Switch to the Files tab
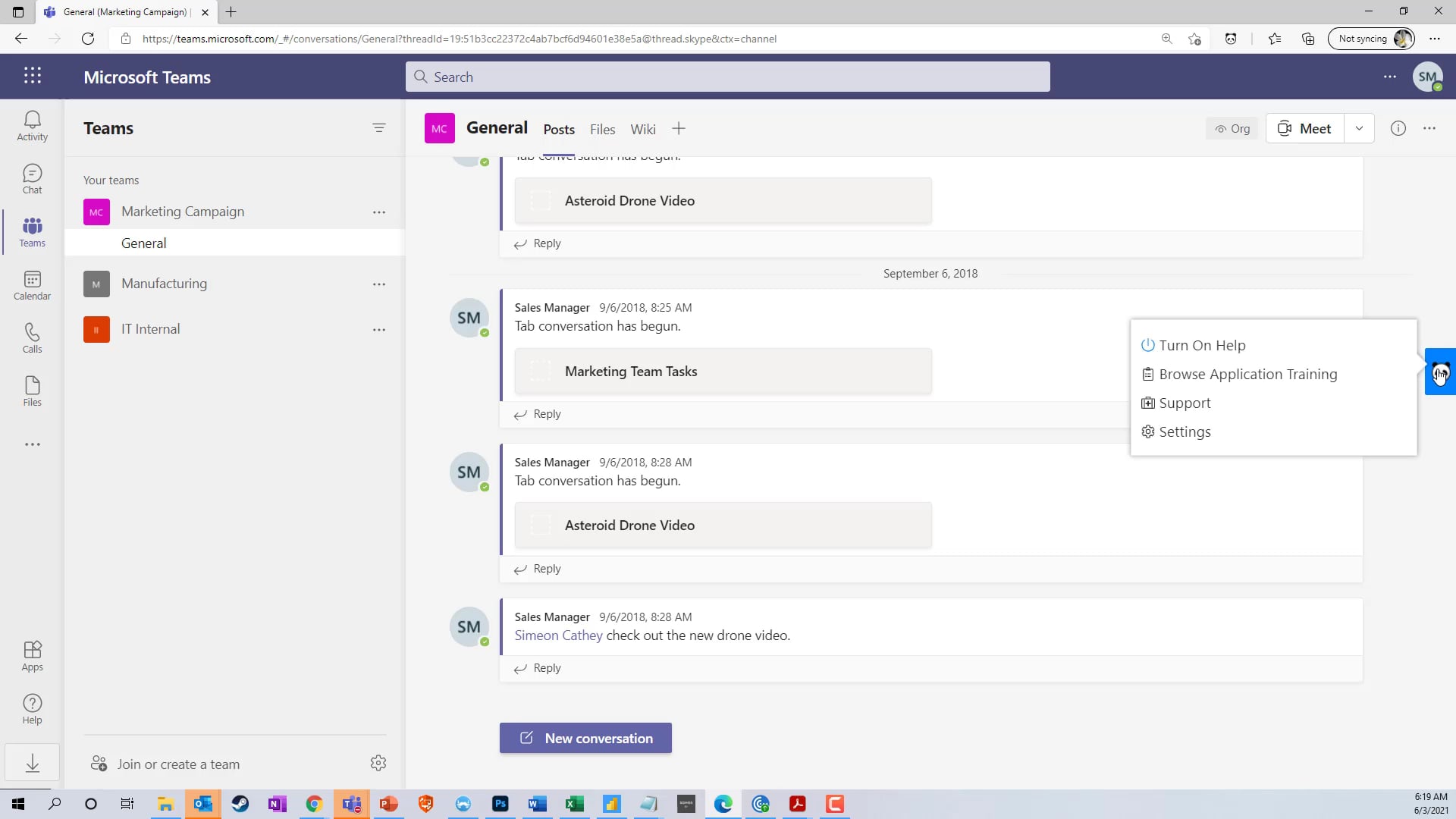The image size is (1456, 819). (x=602, y=130)
